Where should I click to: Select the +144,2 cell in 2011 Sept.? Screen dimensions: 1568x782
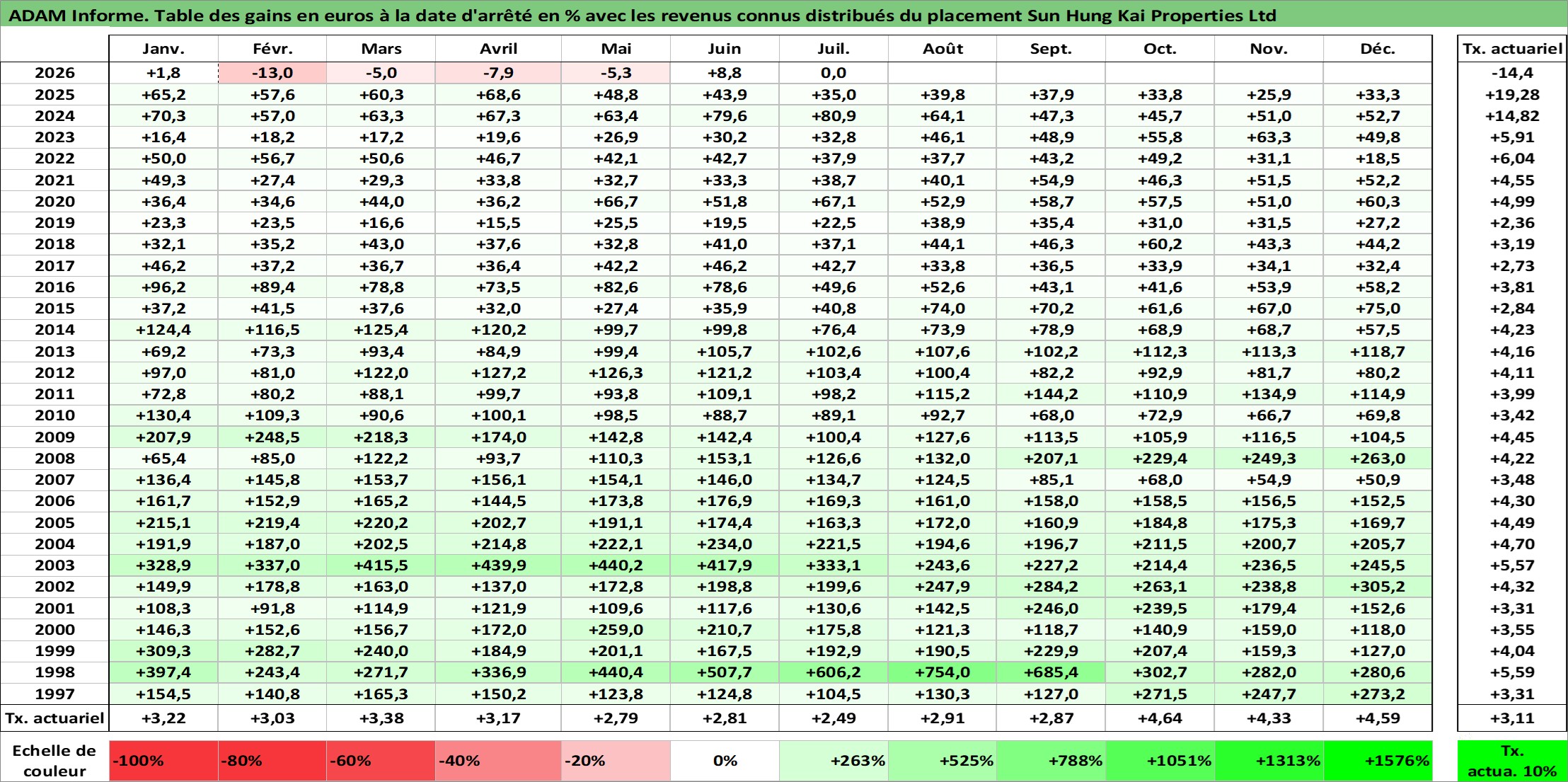click(1051, 394)
